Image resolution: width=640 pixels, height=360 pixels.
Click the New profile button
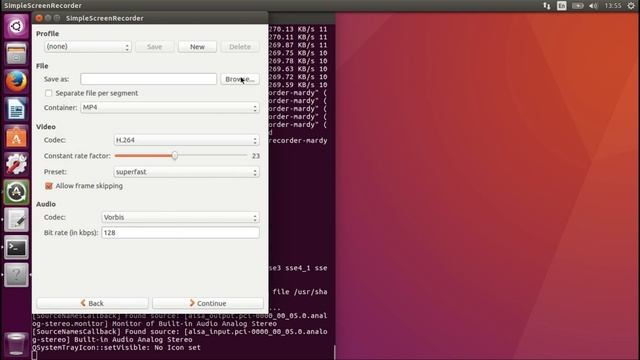coord(197,47)
